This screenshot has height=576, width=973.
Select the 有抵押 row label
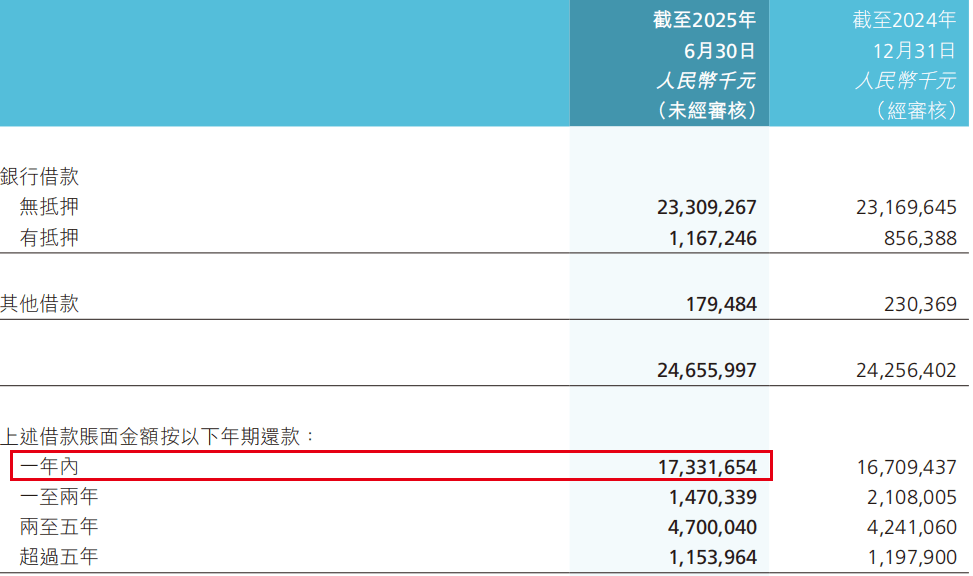[49, 238]
